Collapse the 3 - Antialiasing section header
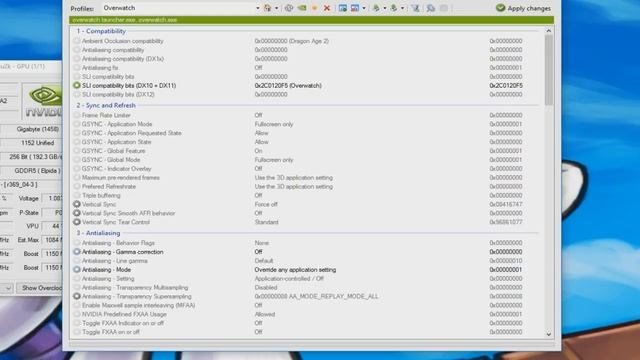The height and width of the screenshot is (360, 640). point(98,233)
